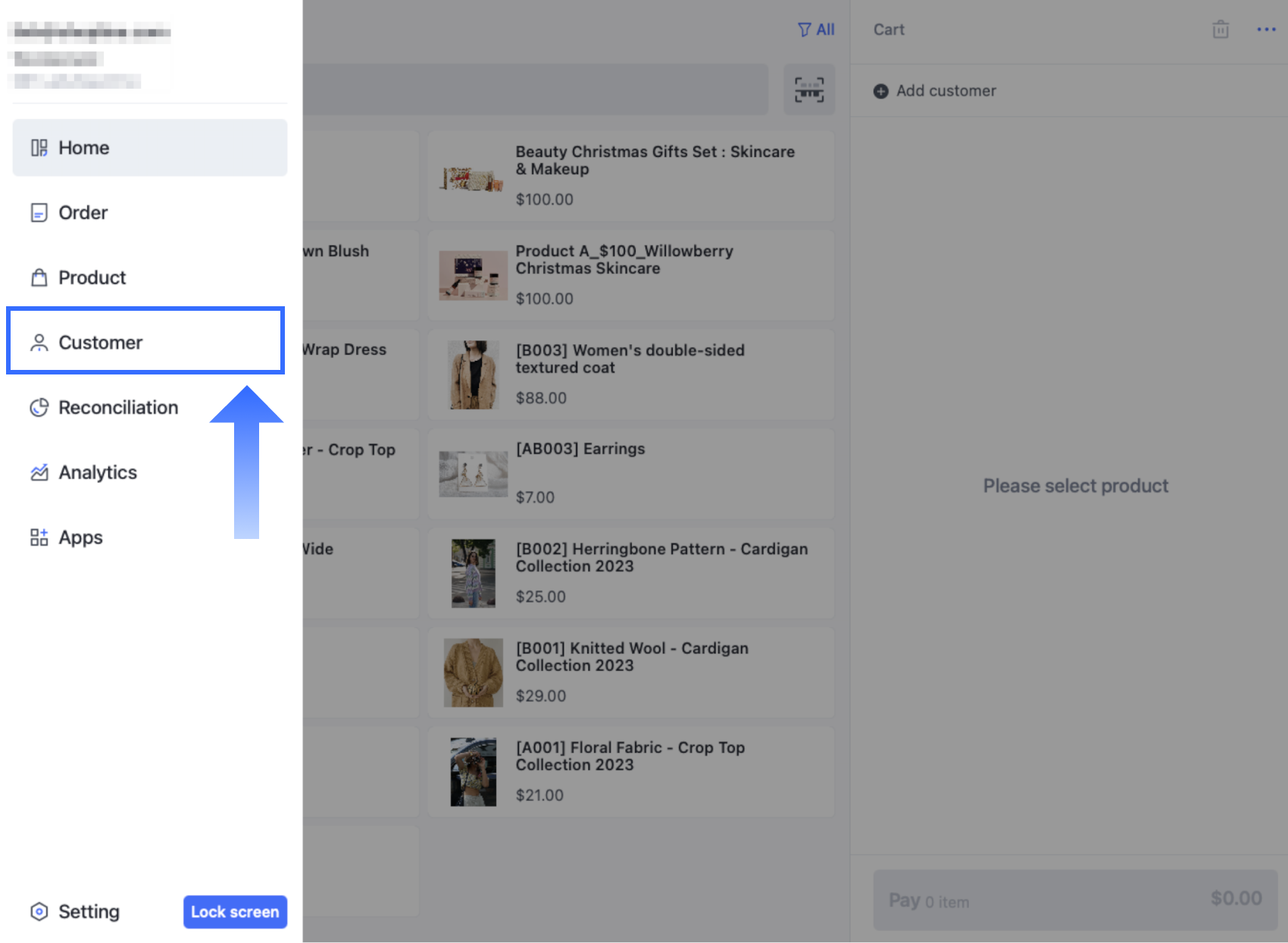
Task: Click "[AB003] Earrings" product title
Action: pos(580,449)
